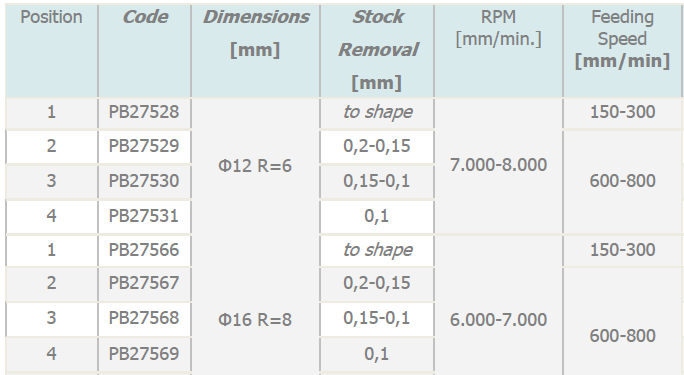Select code cell PB27567
Image resolution: width=684 pixels, height=375 pixels.
tap(145, 283)
